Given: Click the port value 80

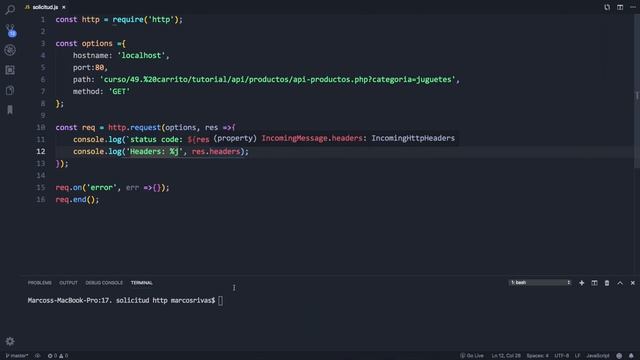Looking at the screenshot, I should (100, 67).
